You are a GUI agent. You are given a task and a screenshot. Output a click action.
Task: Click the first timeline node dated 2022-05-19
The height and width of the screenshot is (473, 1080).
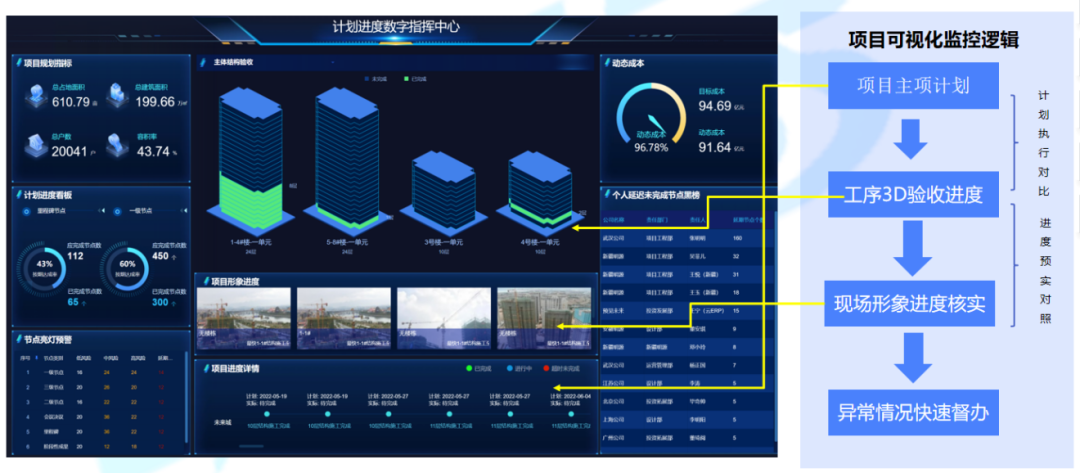point(267,414)
